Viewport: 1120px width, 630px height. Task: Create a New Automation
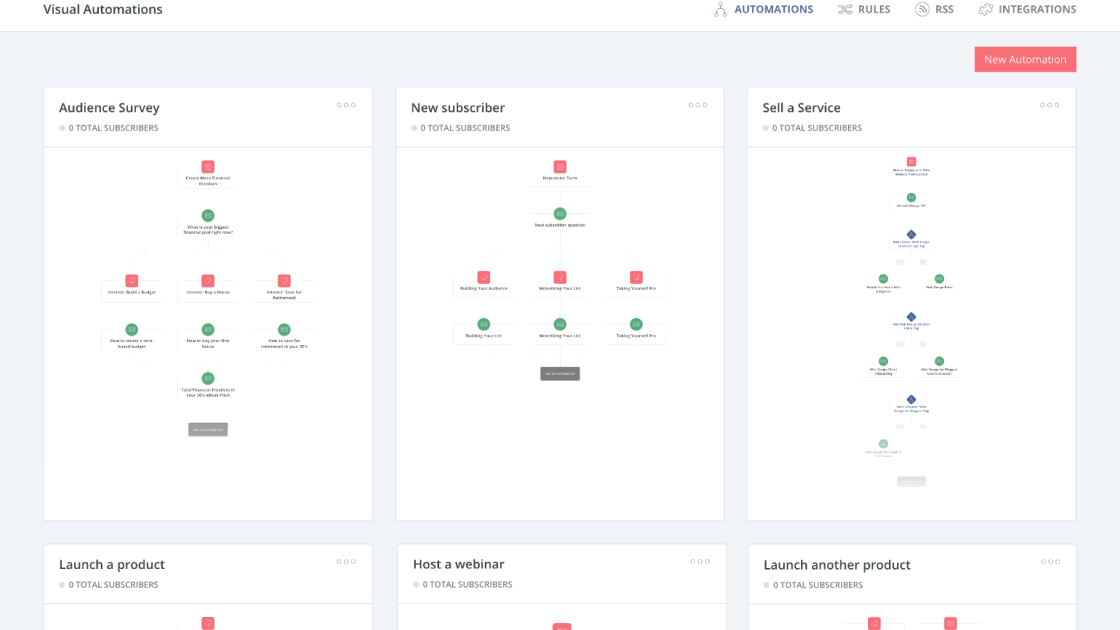click(x=1025, y=59)
